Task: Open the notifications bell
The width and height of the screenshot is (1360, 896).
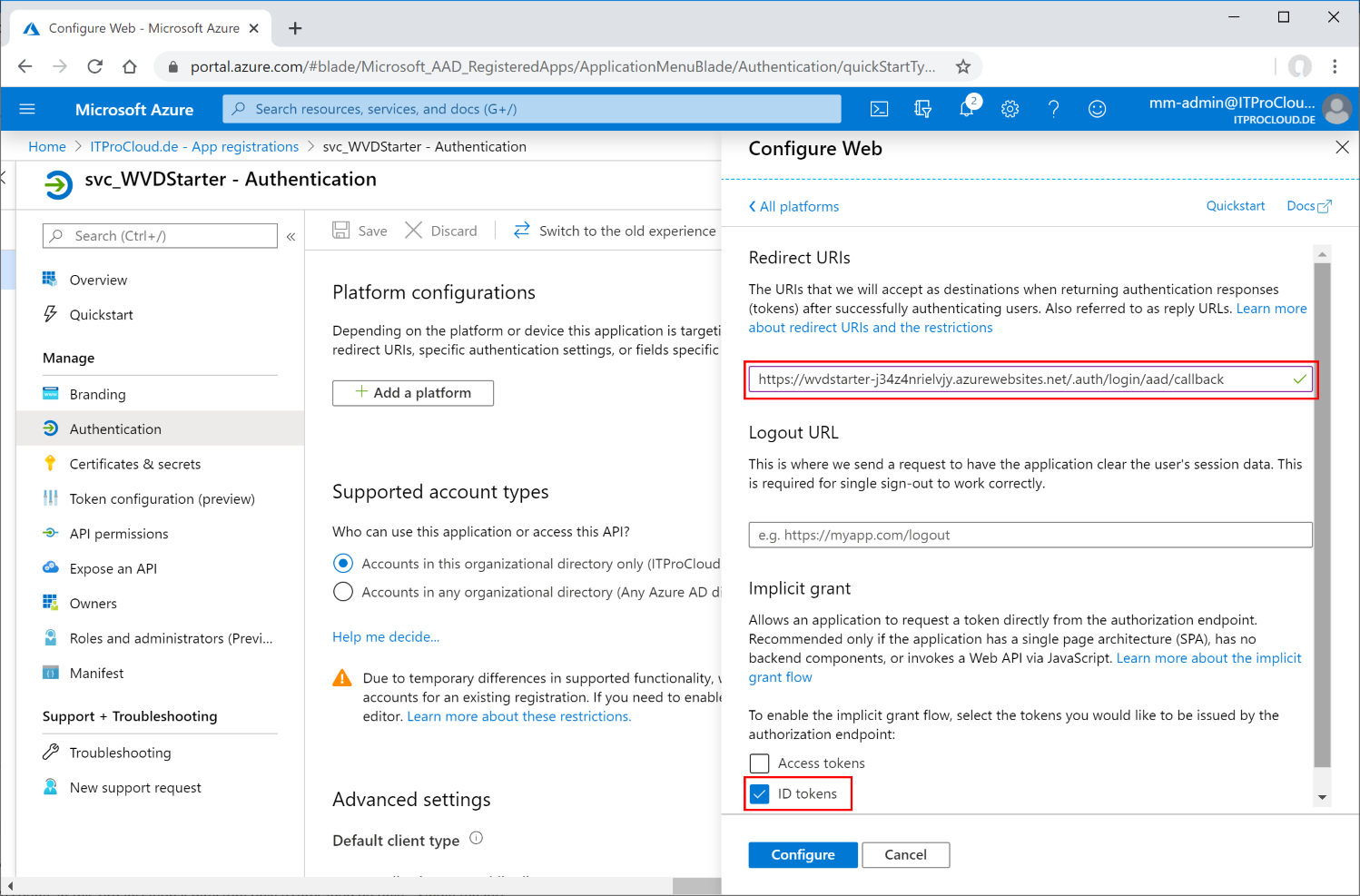Action: 967,108
